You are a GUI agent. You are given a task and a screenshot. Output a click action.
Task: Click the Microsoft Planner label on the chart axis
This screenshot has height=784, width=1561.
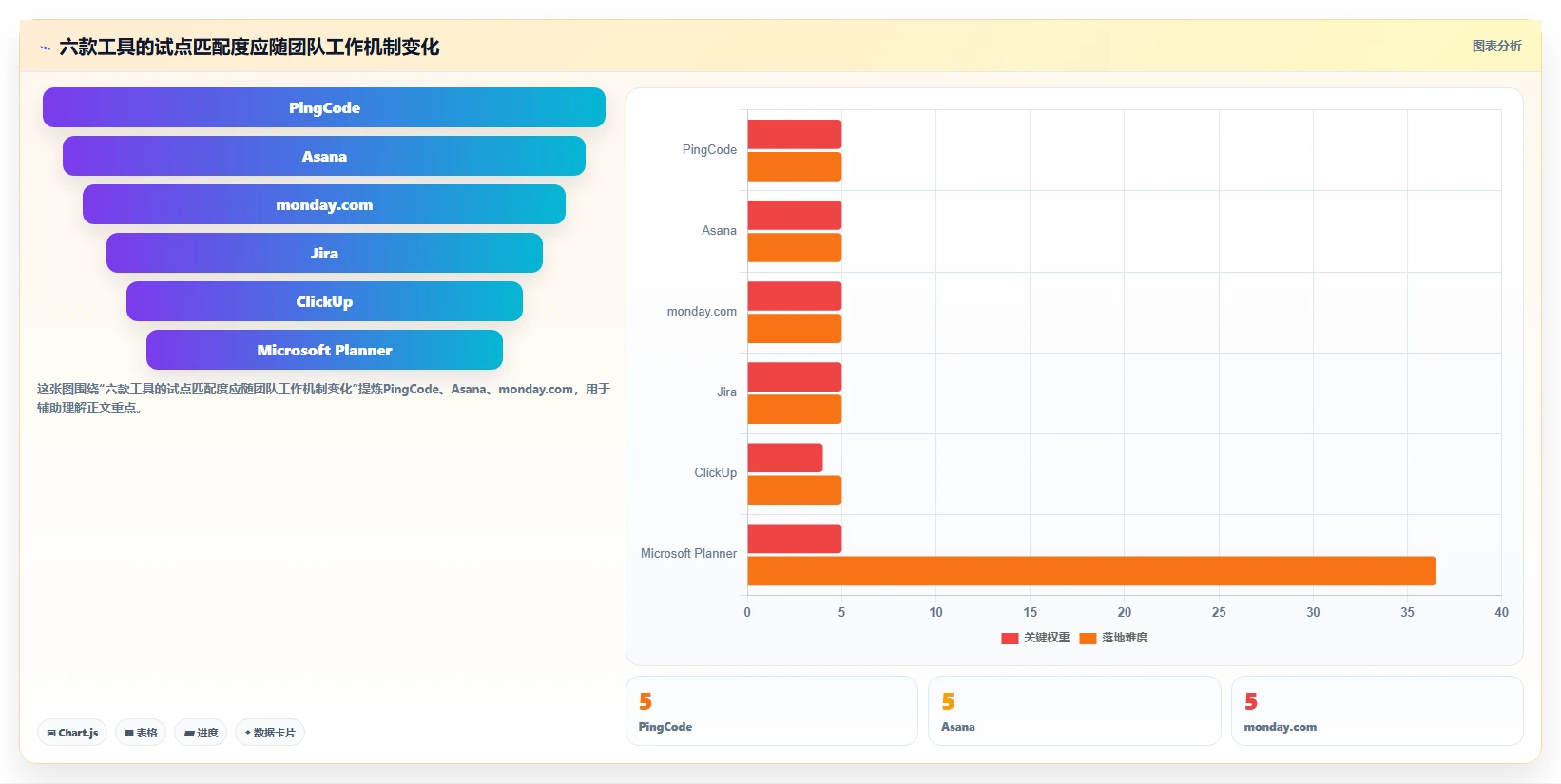[688, 554]
